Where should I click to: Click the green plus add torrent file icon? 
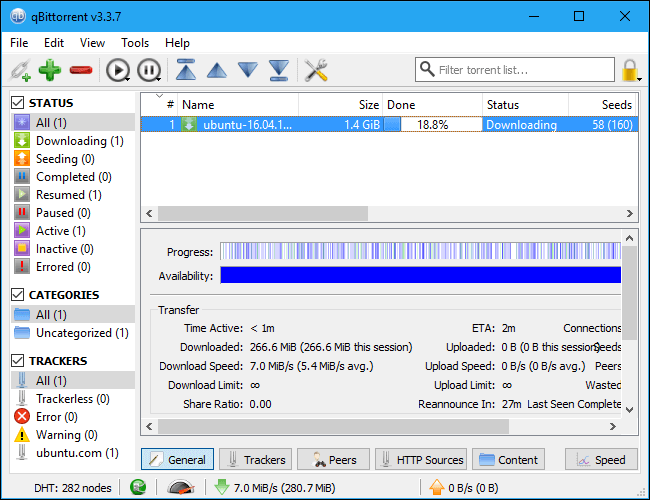(x=50, y=70)
